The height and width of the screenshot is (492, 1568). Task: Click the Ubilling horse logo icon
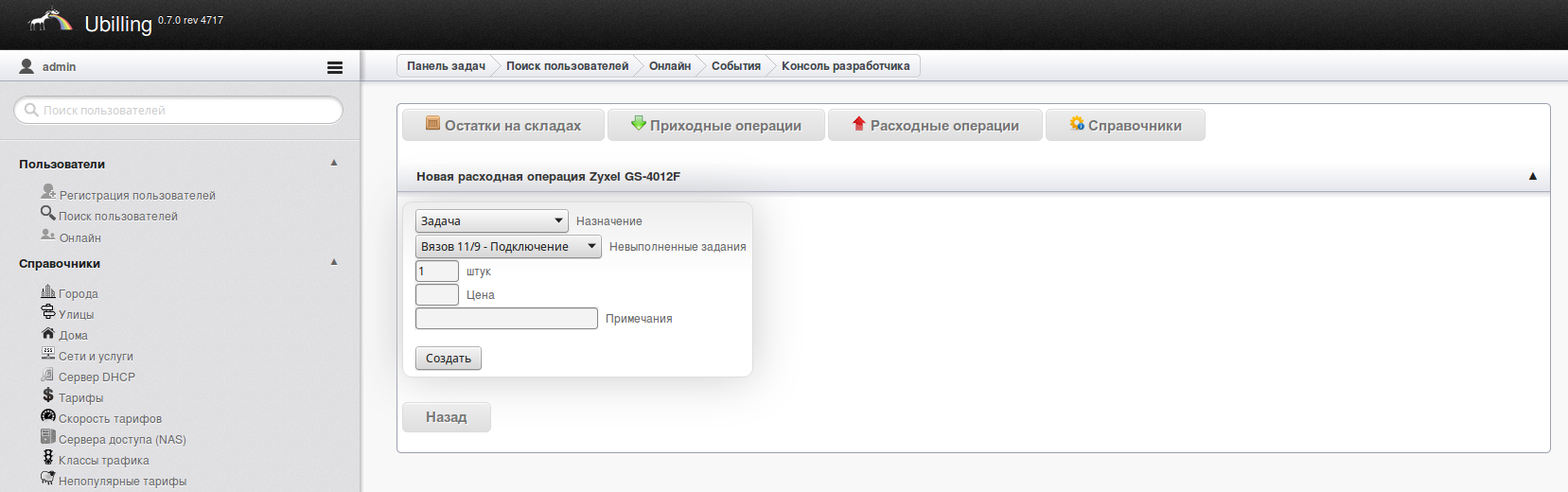[x=49, y=21]
